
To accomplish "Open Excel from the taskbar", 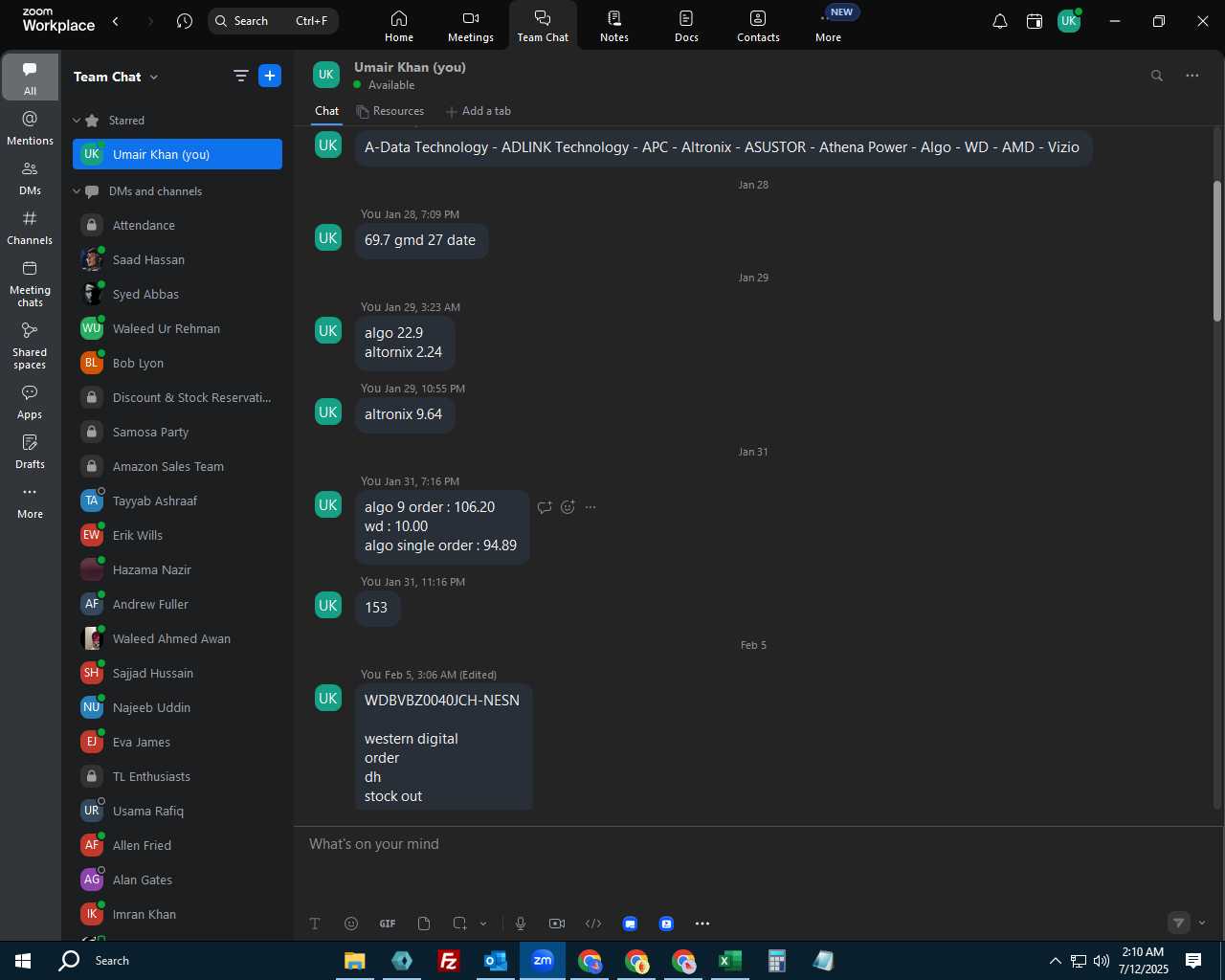I will (x=729, y=961).
